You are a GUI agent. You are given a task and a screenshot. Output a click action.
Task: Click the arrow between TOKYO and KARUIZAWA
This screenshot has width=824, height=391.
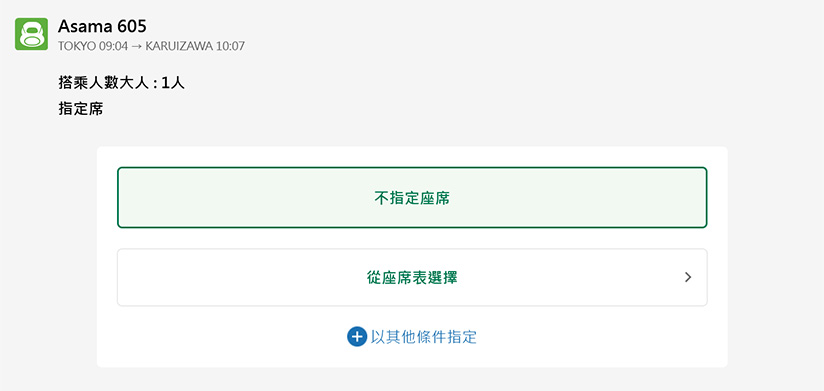pyautogui.click(x=137, y=46)
